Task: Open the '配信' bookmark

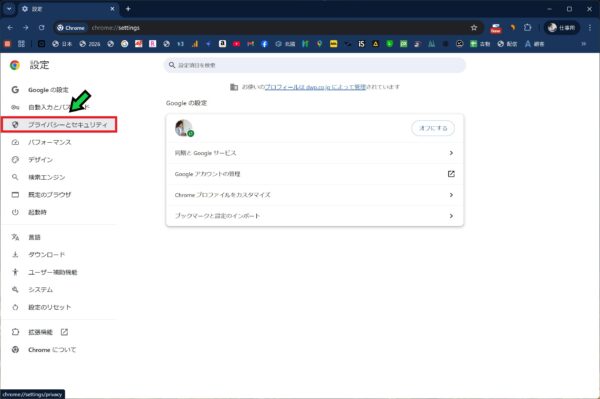Action: 507,44
